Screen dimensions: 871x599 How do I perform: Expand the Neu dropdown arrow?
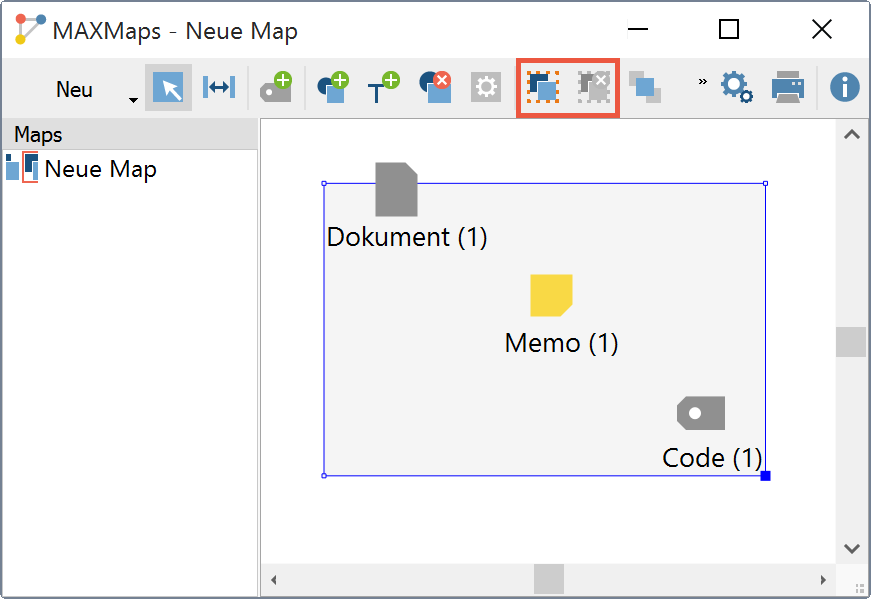[x=133, y=99]
